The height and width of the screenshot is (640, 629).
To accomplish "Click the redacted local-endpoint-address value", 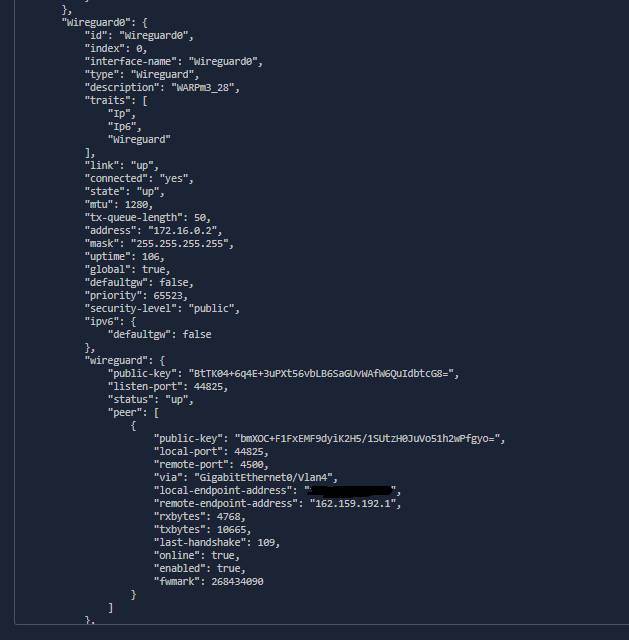I will [352, 491].
